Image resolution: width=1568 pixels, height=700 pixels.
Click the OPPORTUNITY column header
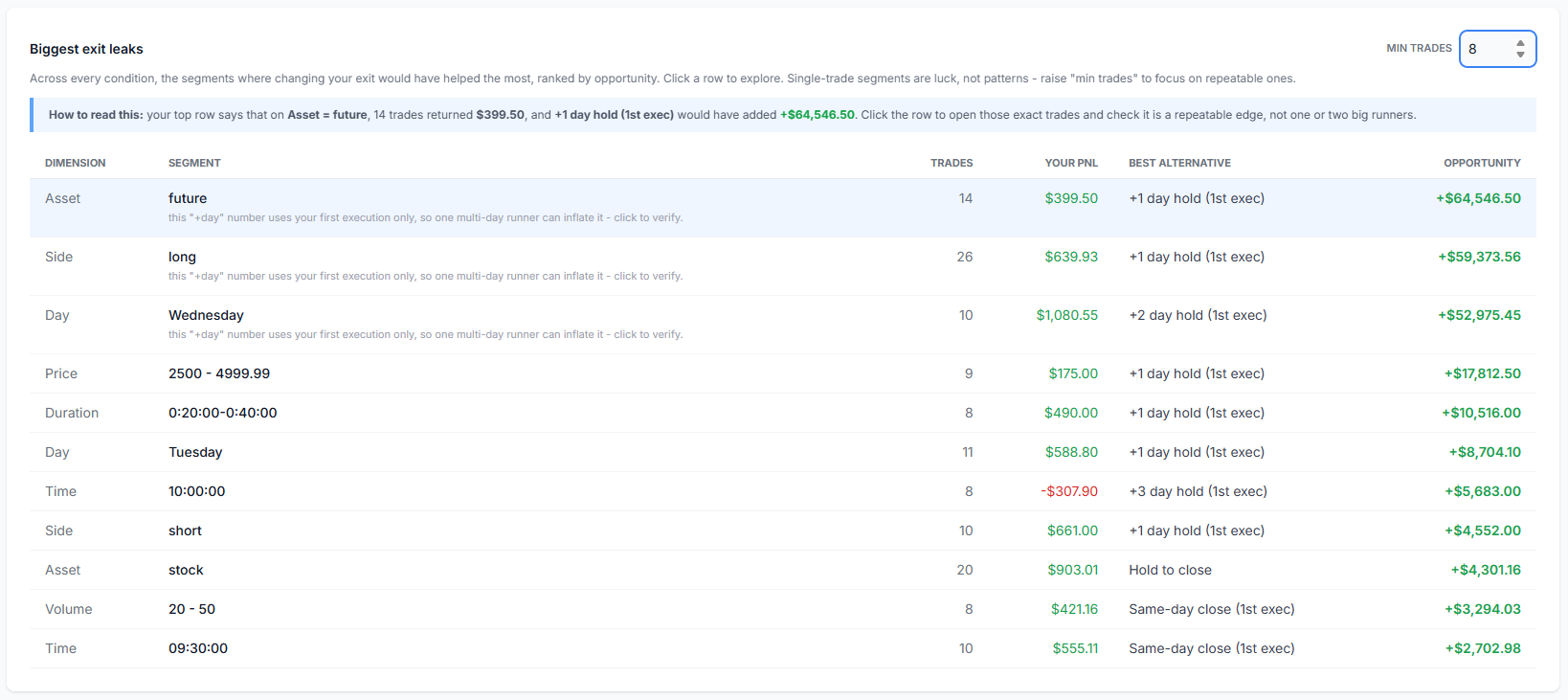[1482, 163]
